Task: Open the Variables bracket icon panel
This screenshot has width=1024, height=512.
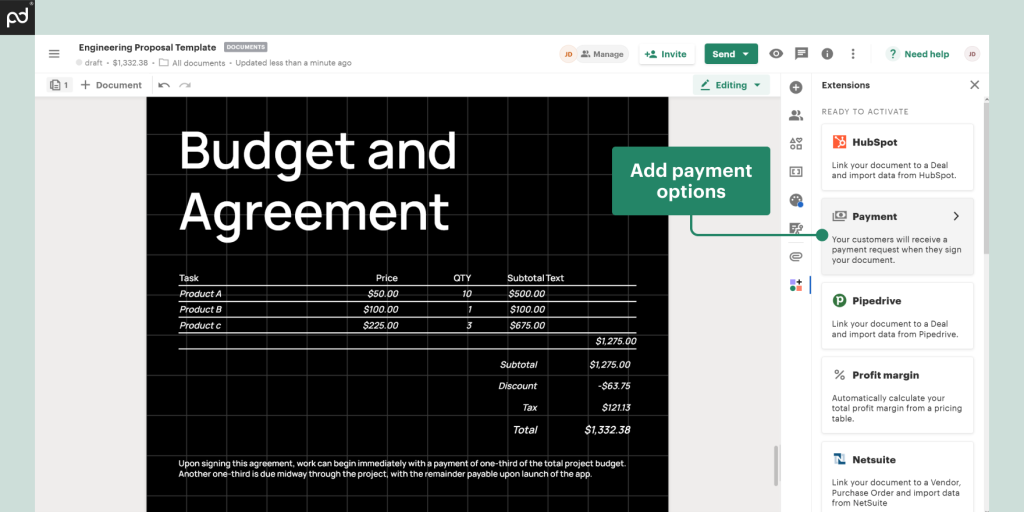Action: pos(796,172)
